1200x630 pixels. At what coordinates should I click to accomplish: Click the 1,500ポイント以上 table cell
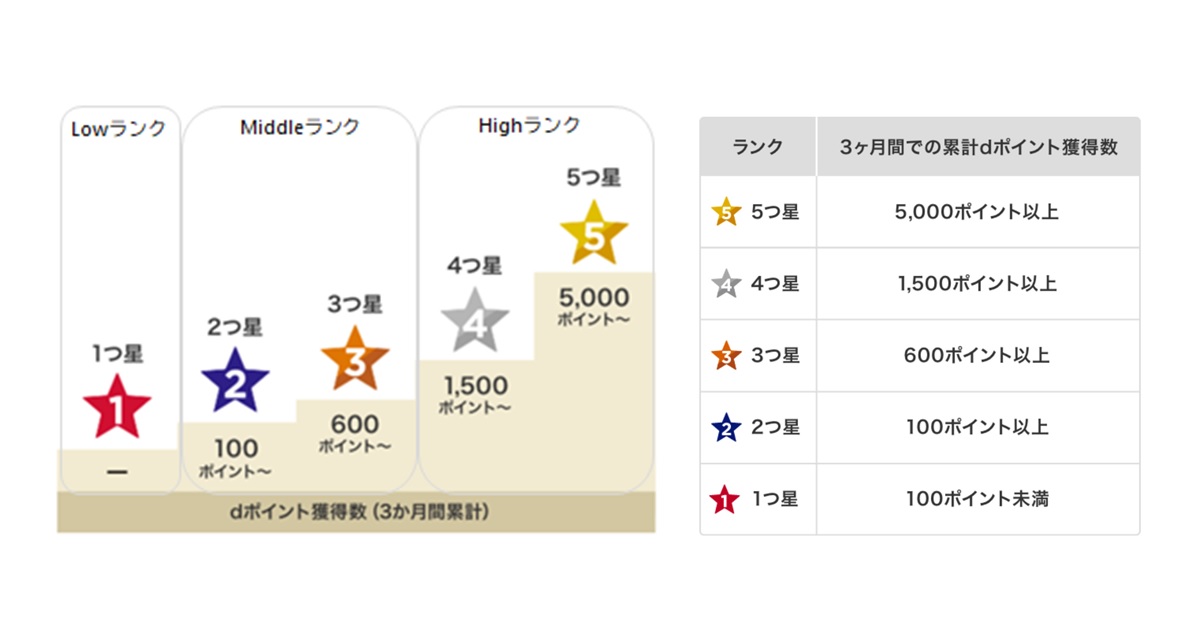977,284
